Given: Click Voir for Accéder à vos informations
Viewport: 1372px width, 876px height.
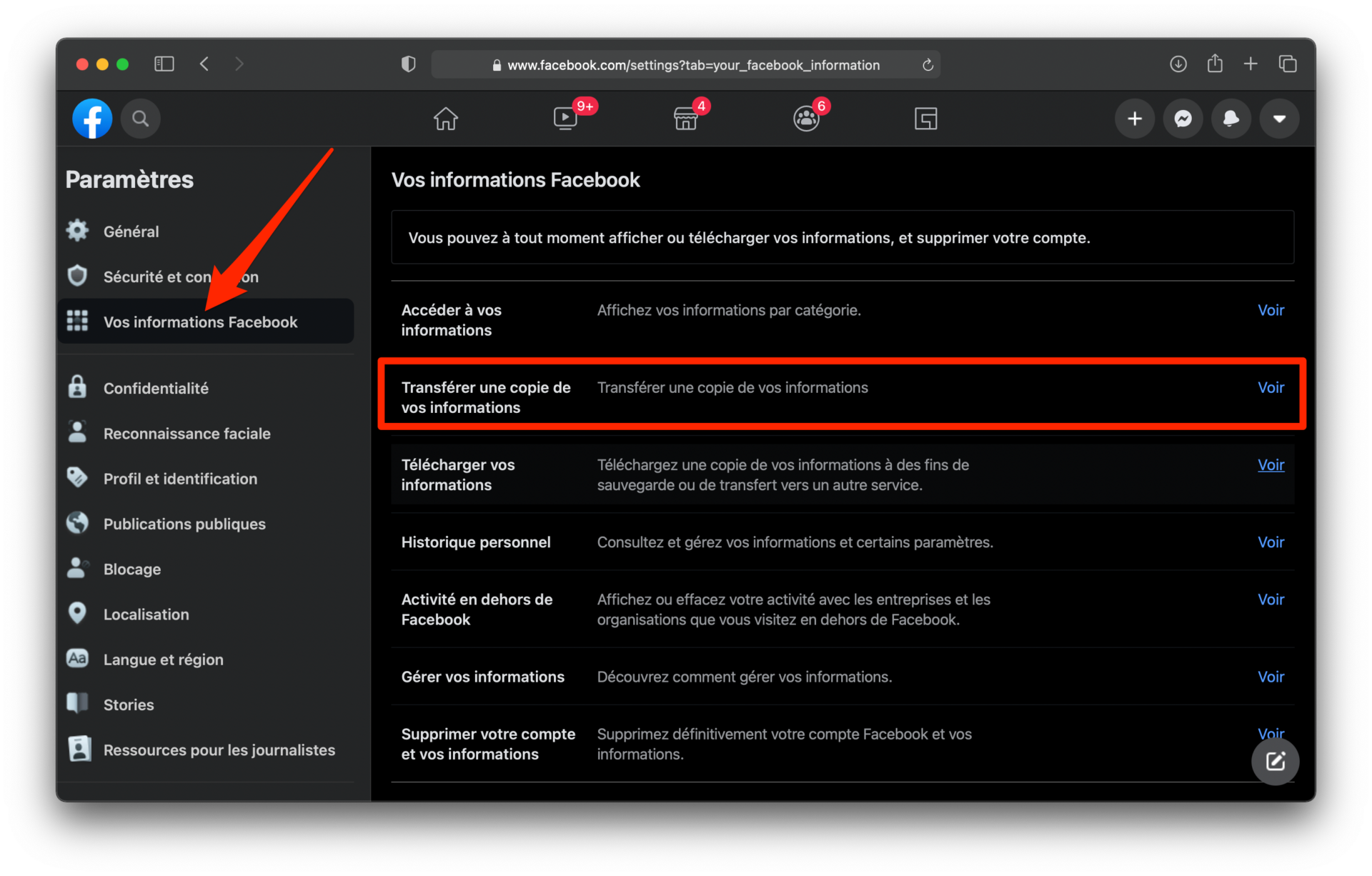Looking at the screenshot, I should [1271, 310].
